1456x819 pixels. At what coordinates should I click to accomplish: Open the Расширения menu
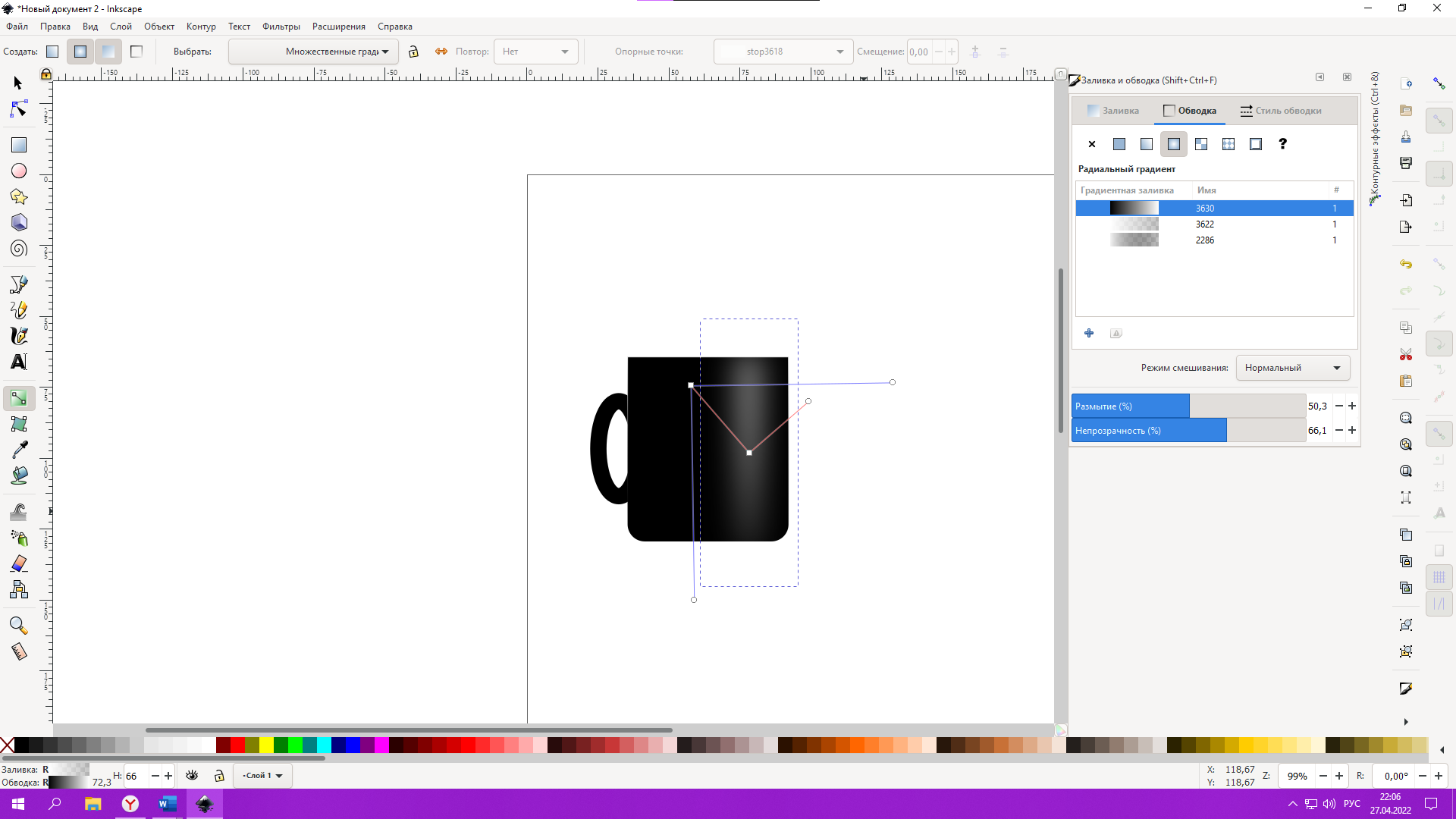[x=339, y=27]
